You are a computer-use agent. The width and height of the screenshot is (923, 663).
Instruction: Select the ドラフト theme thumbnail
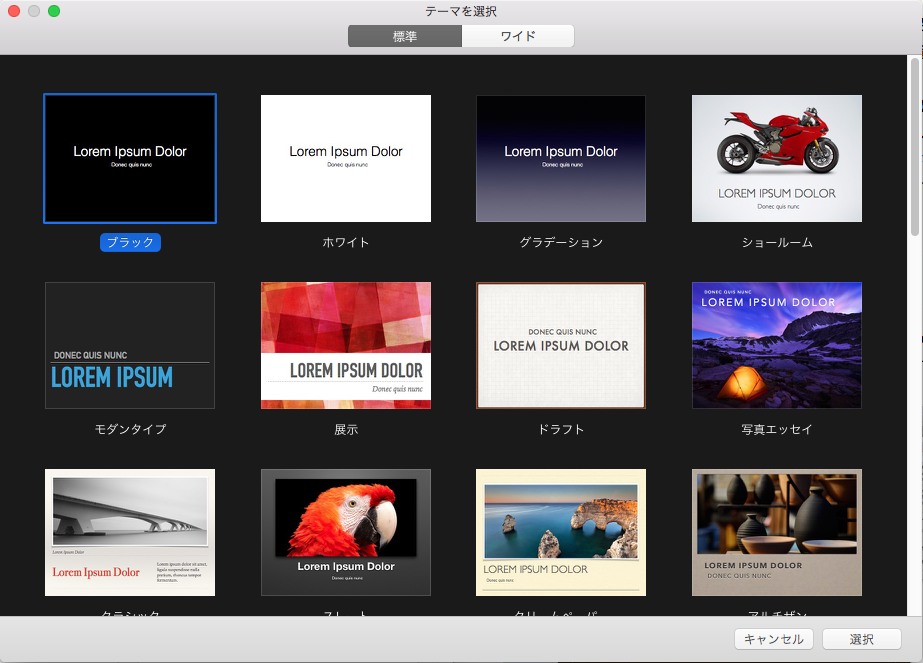pos(560,345)
